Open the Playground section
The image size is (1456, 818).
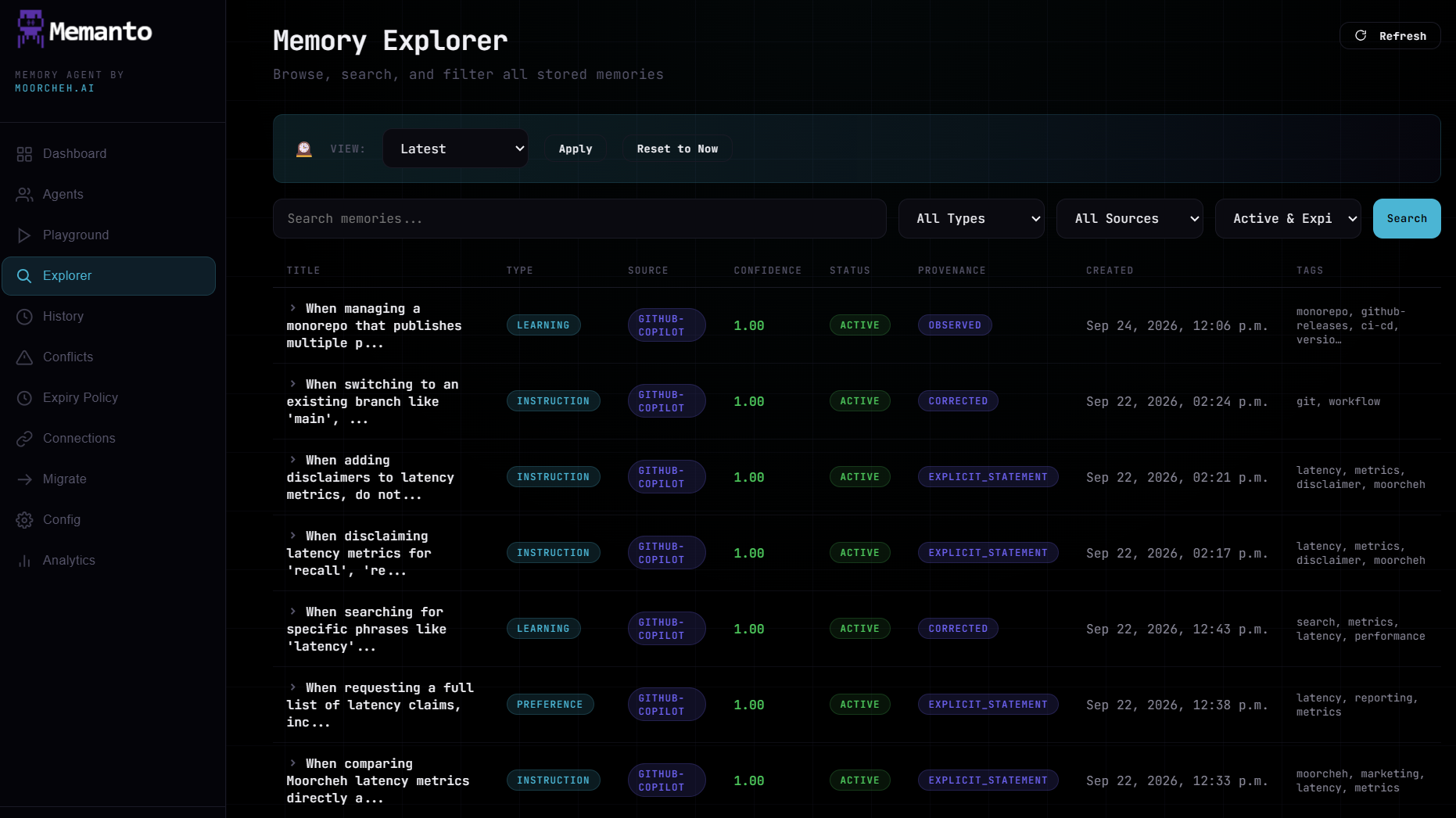(109, 235)
